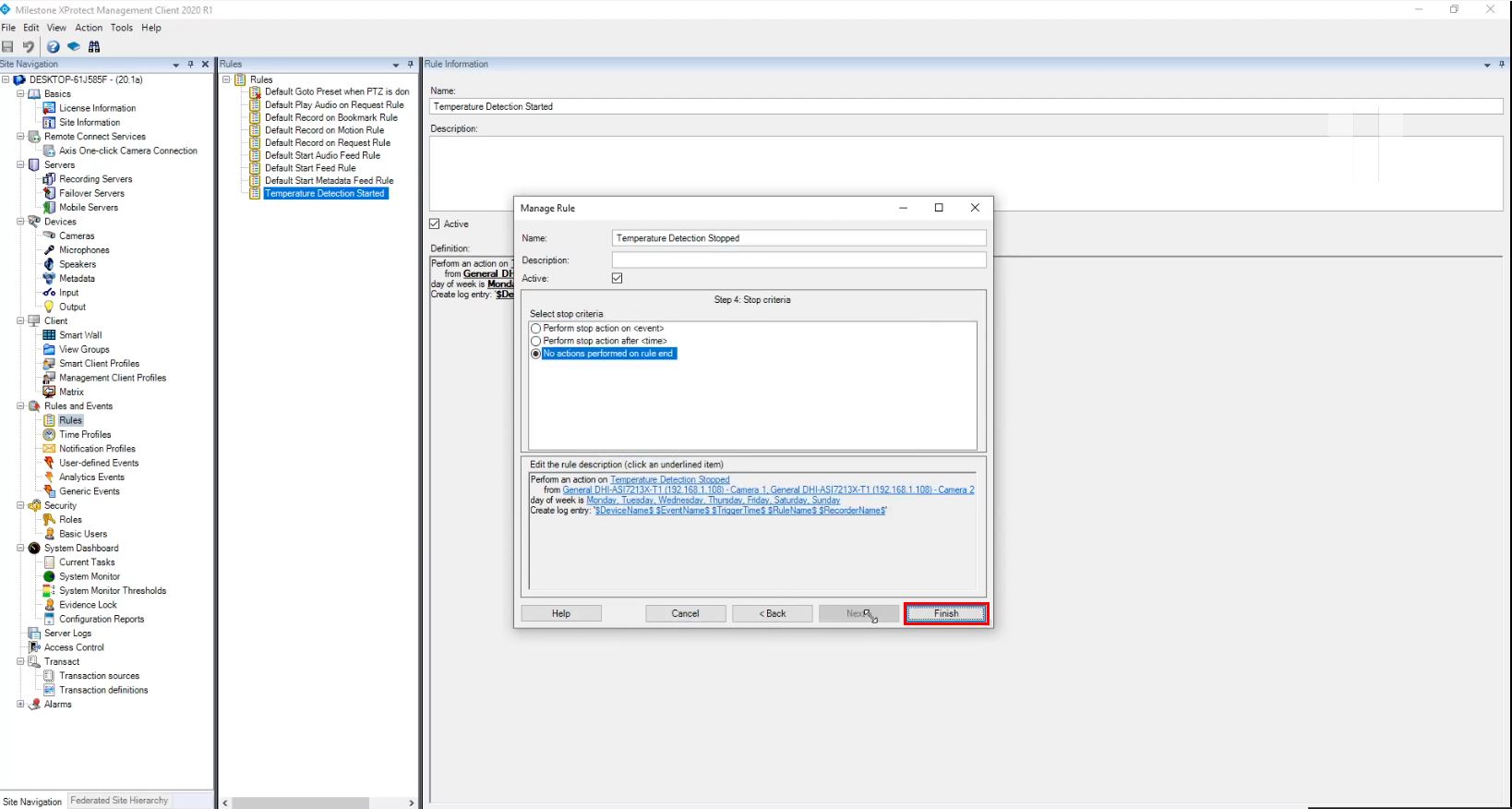Open System Monitor in the tree
The height and width of the screenshot is (809, 1512).
click(90, 577)
